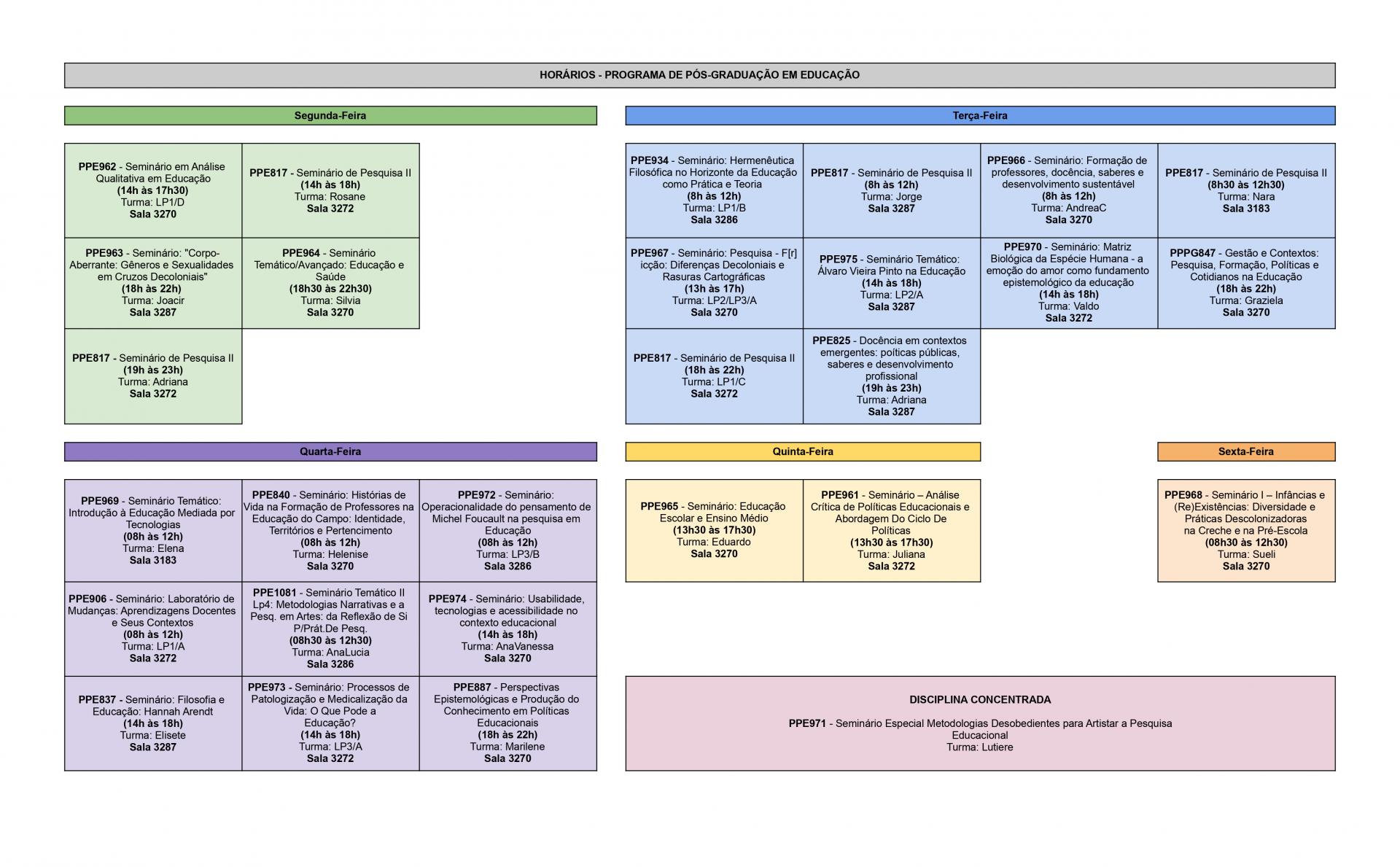Click PPE975 Álvaro Vieira Pinto cell
The width and height of the screenshot is (1400, 867).
891,283
